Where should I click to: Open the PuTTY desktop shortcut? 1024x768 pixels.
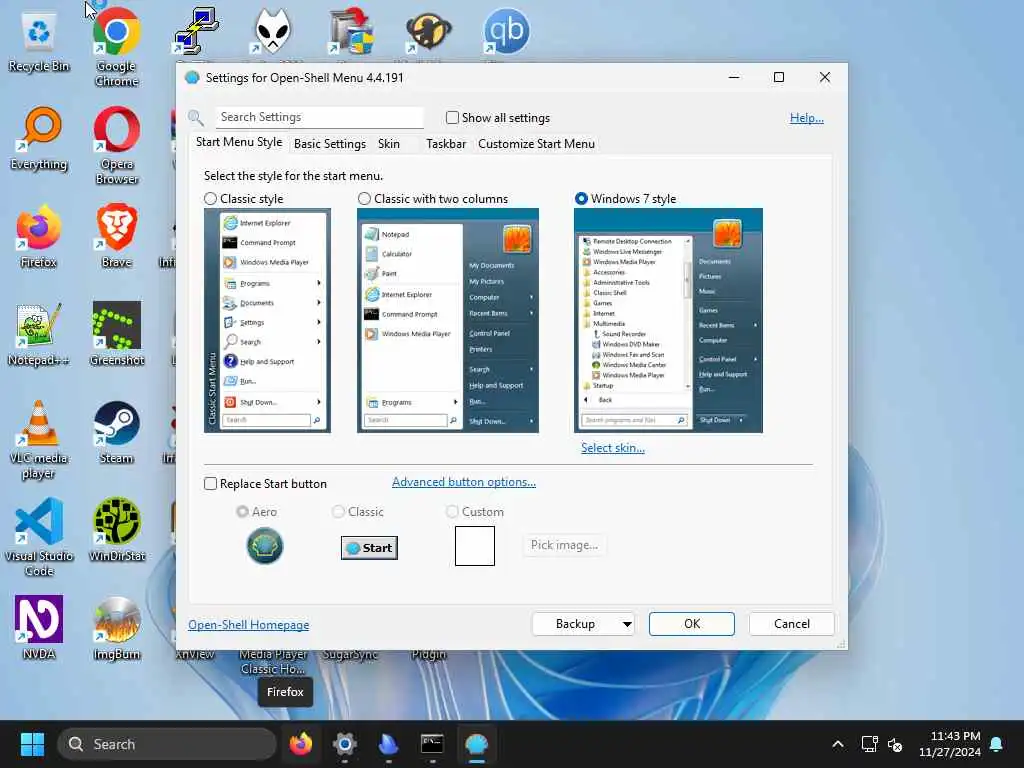[196, 31]
